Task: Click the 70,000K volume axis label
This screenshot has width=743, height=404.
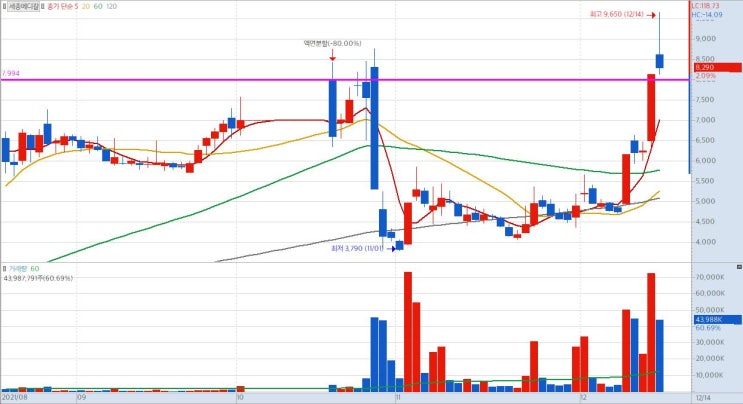Action: coord(710,277)
